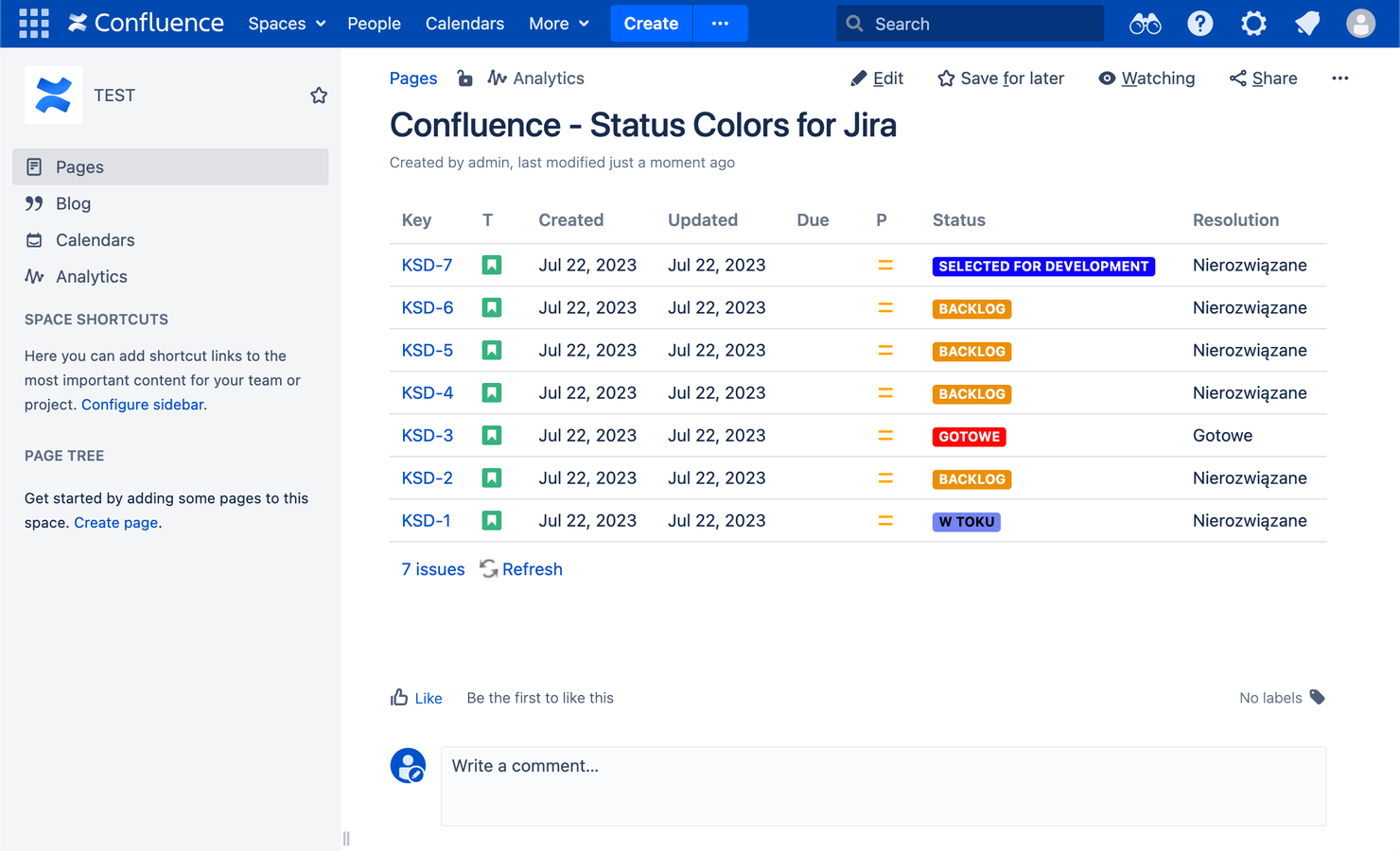The image size is (1400, 851).
Task: Click the Configure sidebar link
Action: 142,405
